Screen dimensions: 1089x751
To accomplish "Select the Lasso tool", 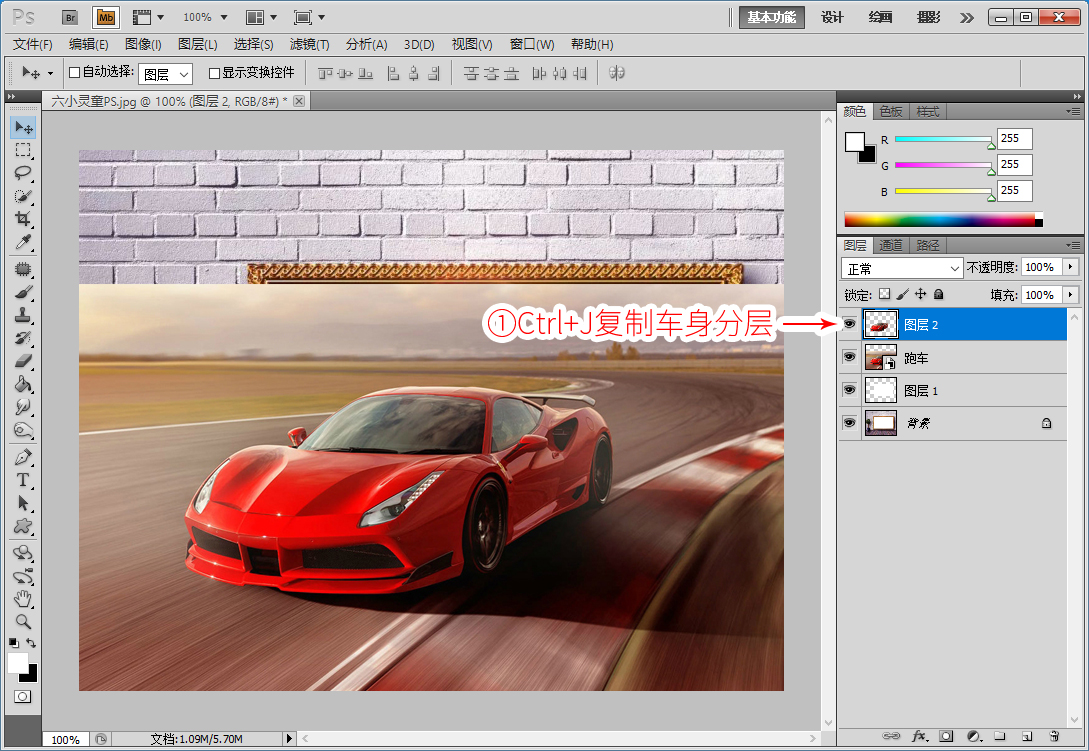I will pyautogui.click(x=24, y=173).
